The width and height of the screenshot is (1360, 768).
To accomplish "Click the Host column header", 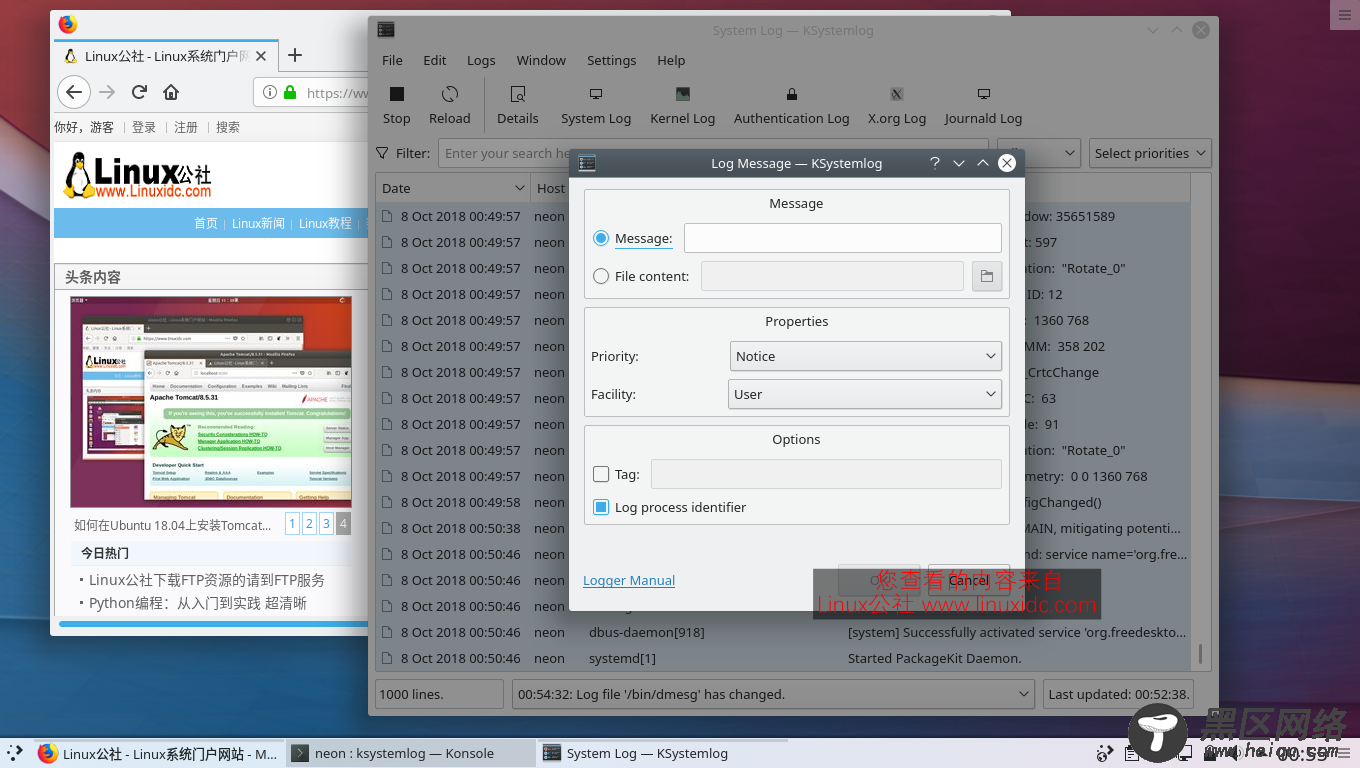I will [x=551, y=188].
